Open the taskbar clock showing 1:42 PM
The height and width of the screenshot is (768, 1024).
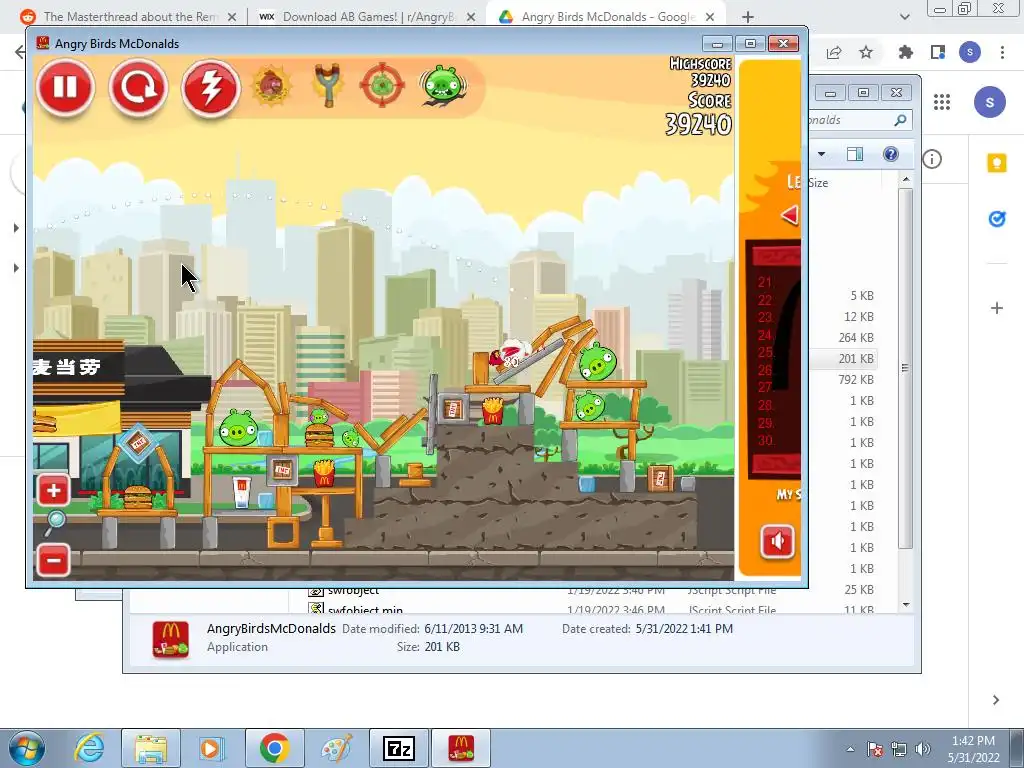pos(973,748)
